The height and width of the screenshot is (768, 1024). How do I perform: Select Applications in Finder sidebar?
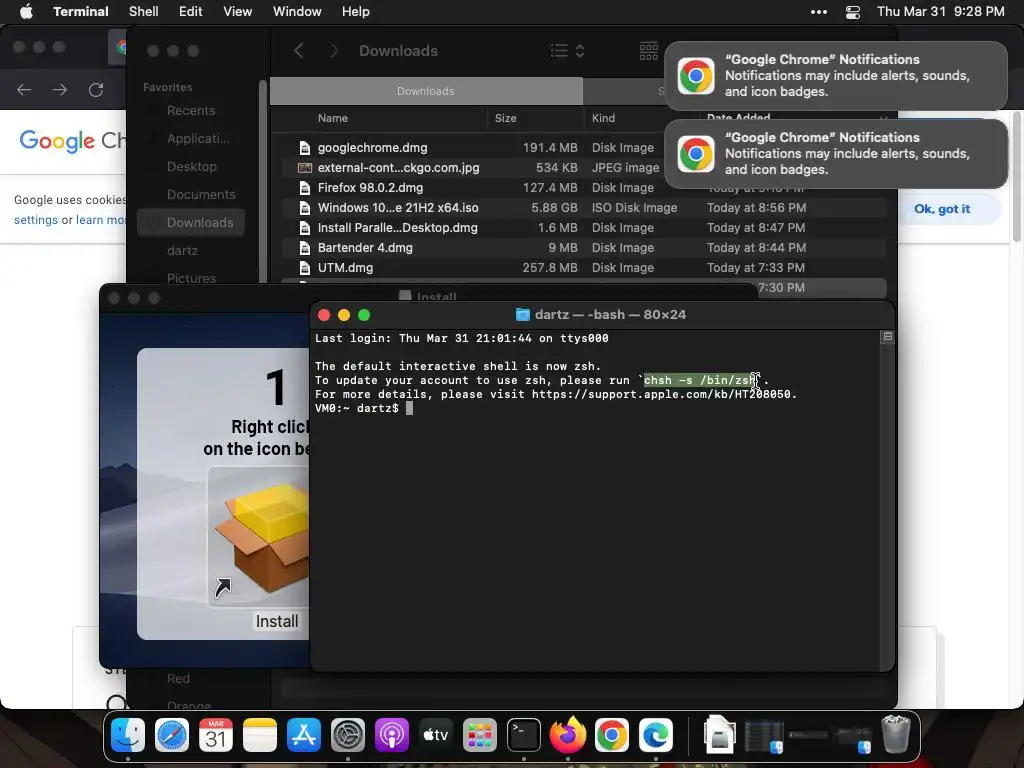coord(198,138)
